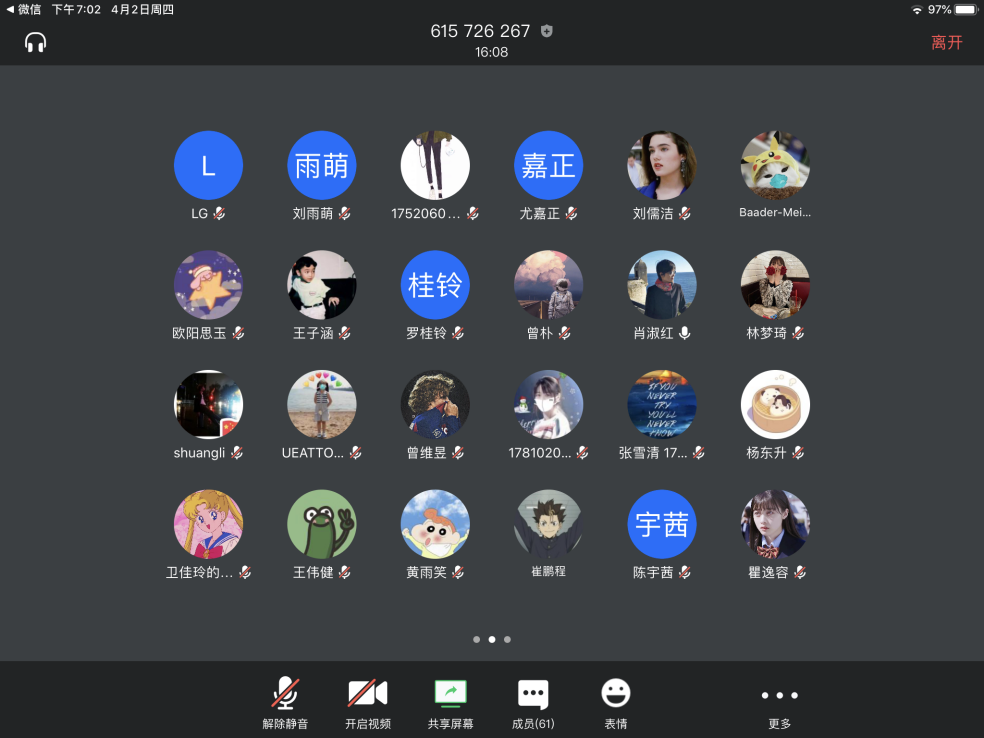This screenshot has width=984, height=738.
Task: Tap muted mic icon beside LG
Action: tap(219, 213)
